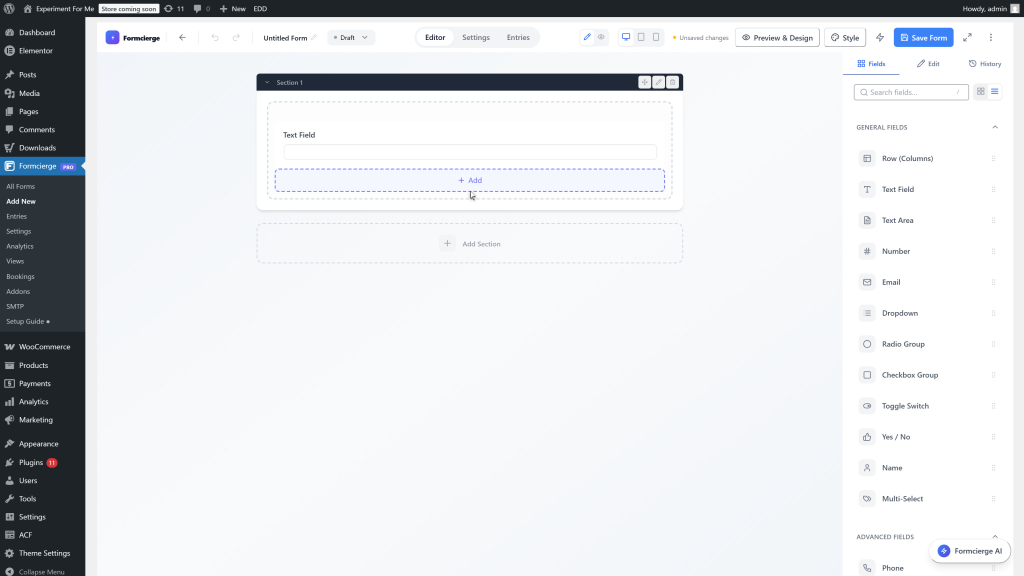Switch to the Entries tab
The height and width of the screenshot is (576, 1024).
[518, 37]
